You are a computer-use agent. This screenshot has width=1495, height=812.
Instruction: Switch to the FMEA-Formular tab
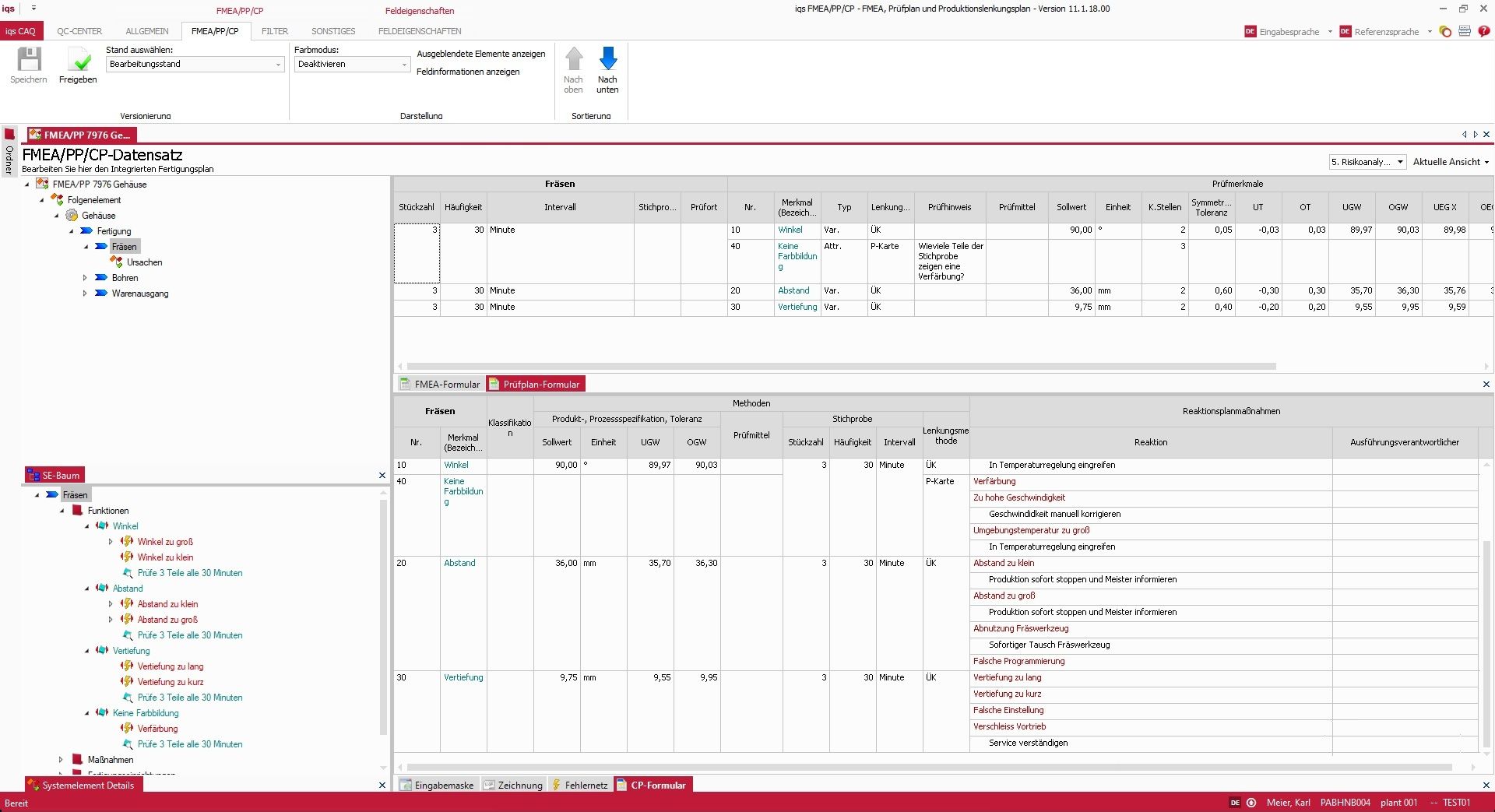[440, 384]
